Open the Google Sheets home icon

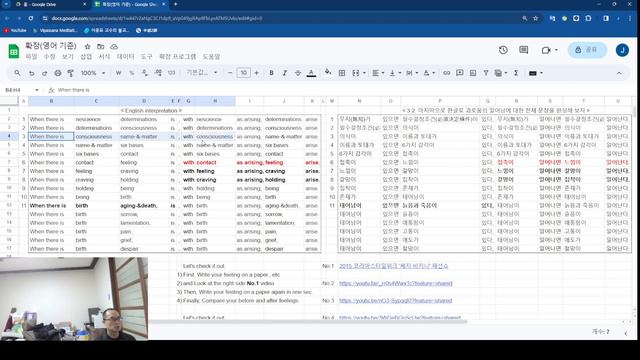pos(13,51)
